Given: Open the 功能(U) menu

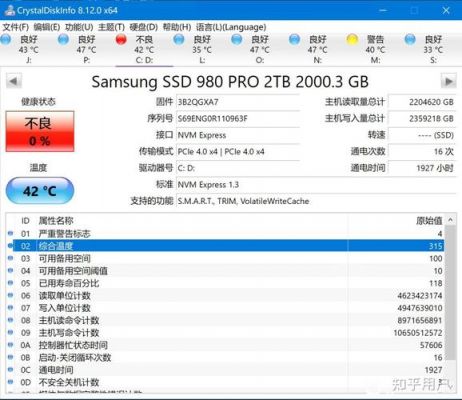Looking at the screenshot, I should tap(79, 27).
